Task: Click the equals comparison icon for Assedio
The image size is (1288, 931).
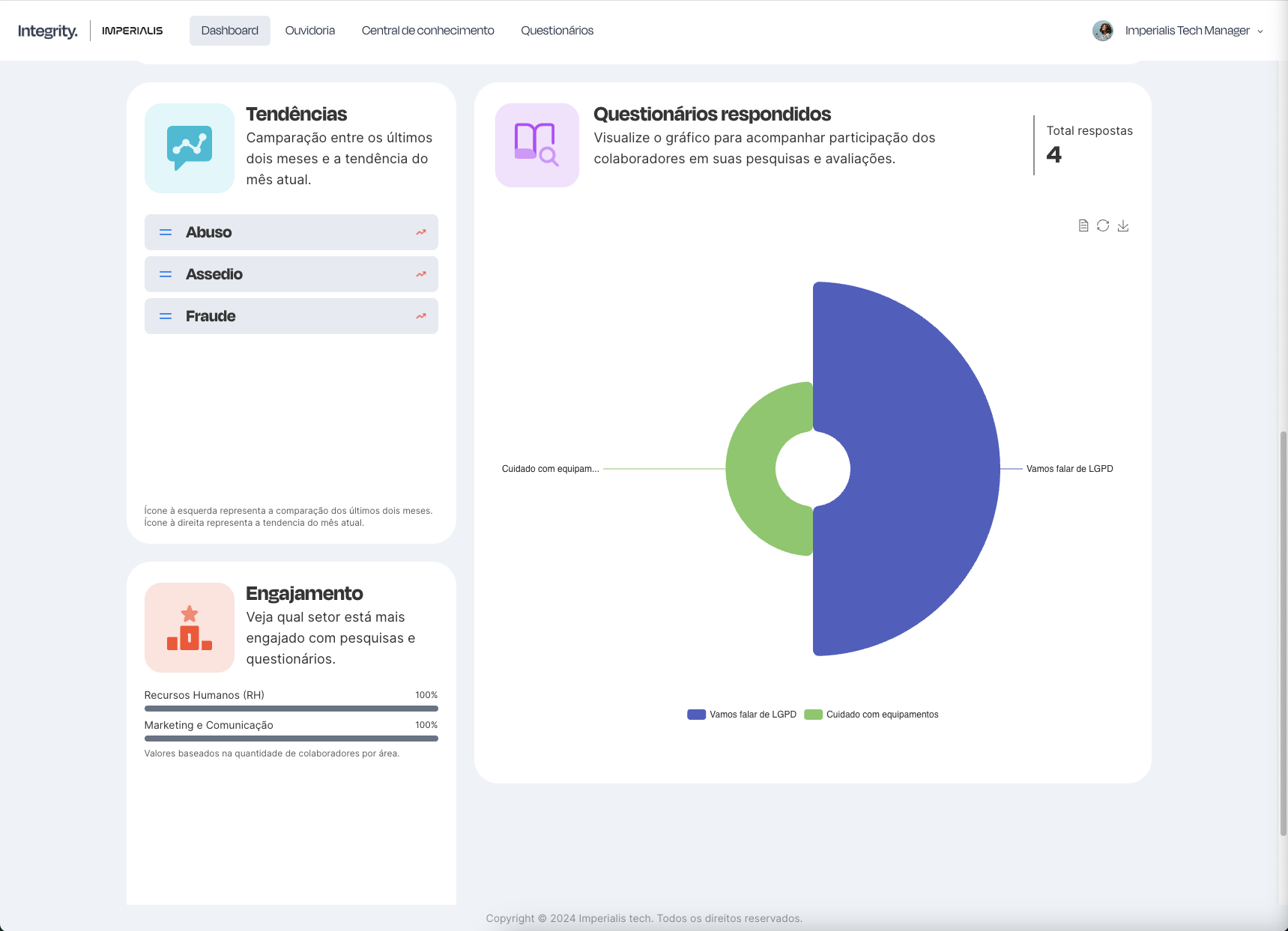Action: tap(166, 275)
